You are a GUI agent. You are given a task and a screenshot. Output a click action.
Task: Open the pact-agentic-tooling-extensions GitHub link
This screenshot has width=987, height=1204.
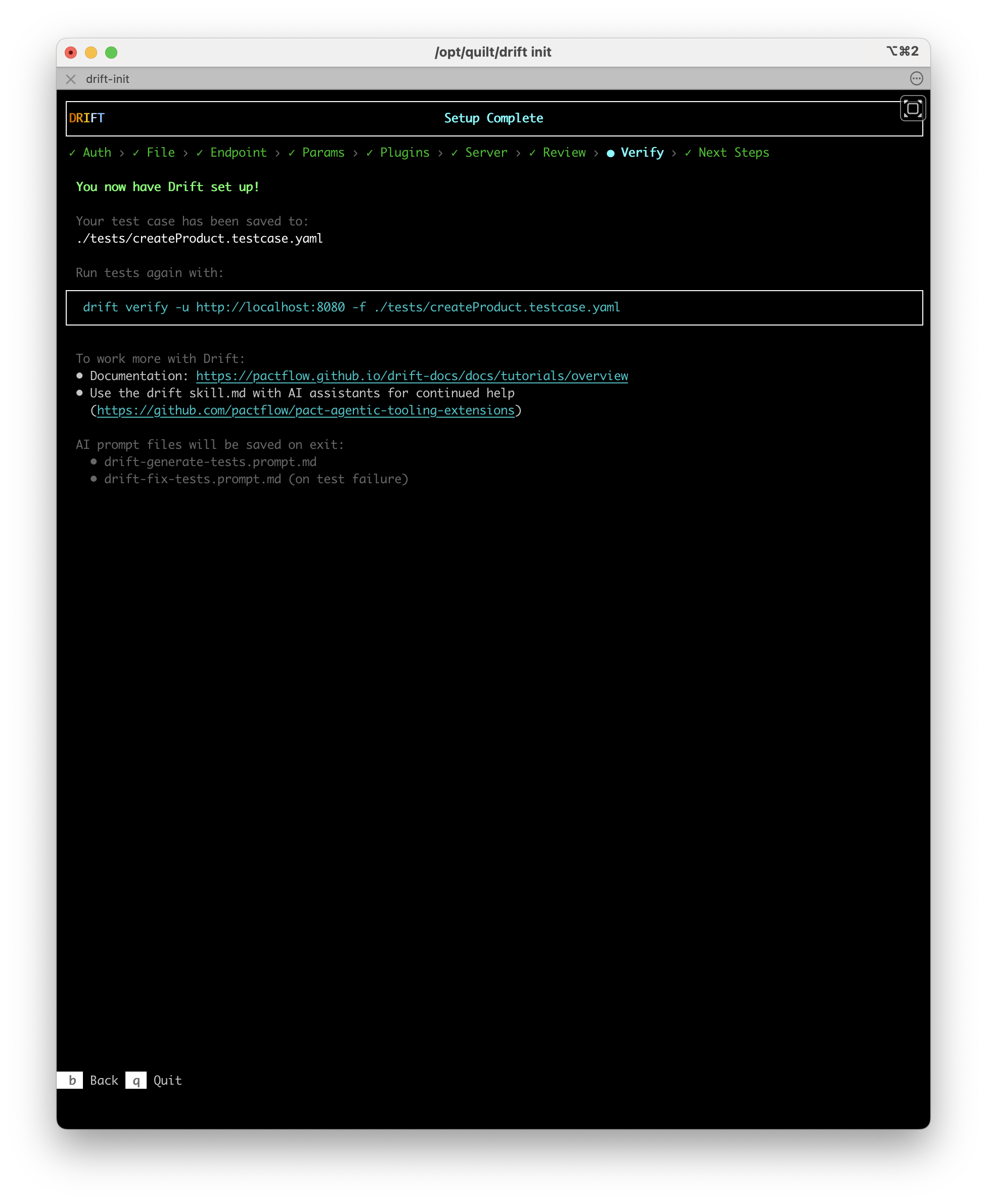(x=306, y=409)
